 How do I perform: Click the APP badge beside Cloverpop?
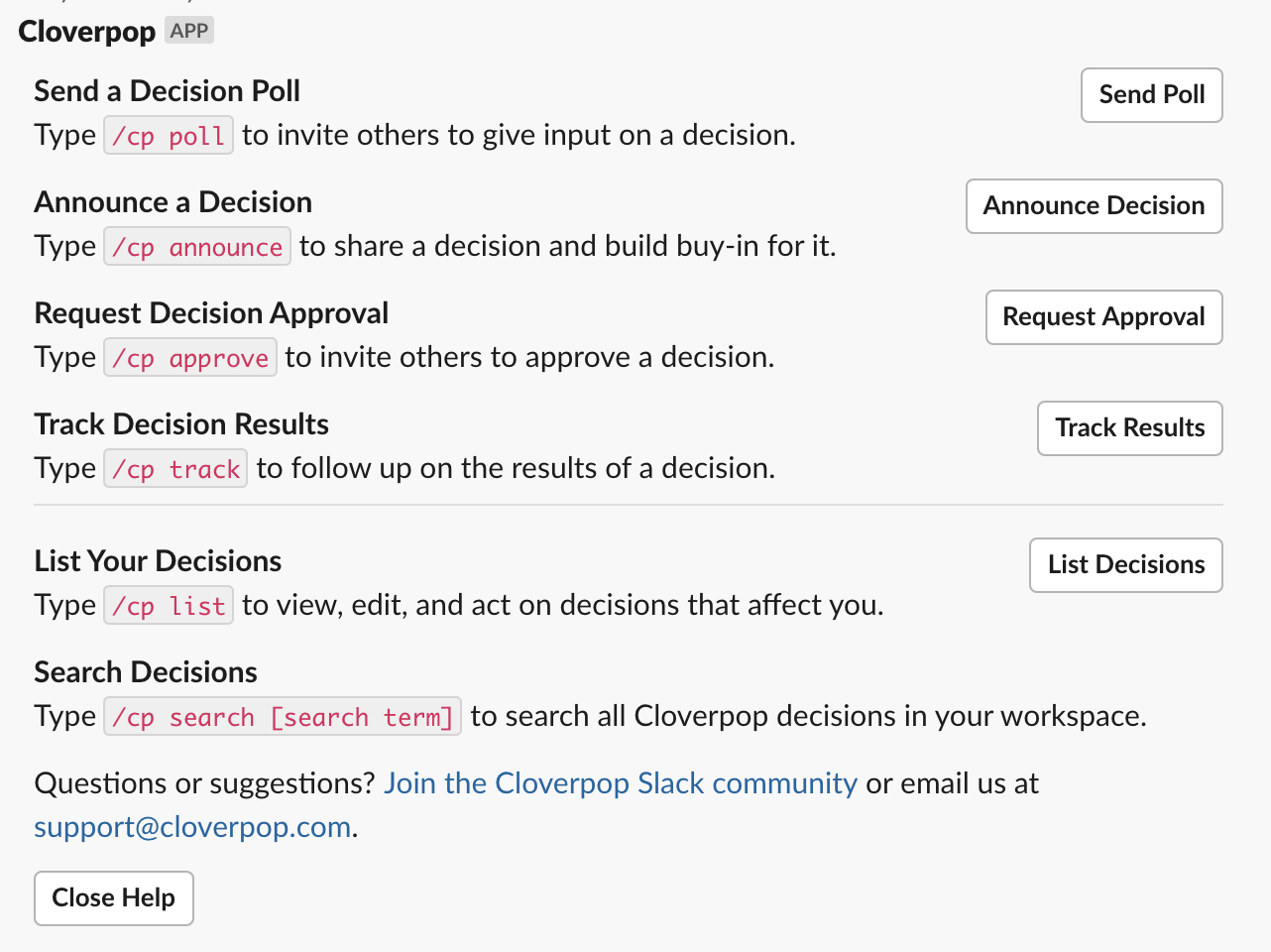[188, 31]
